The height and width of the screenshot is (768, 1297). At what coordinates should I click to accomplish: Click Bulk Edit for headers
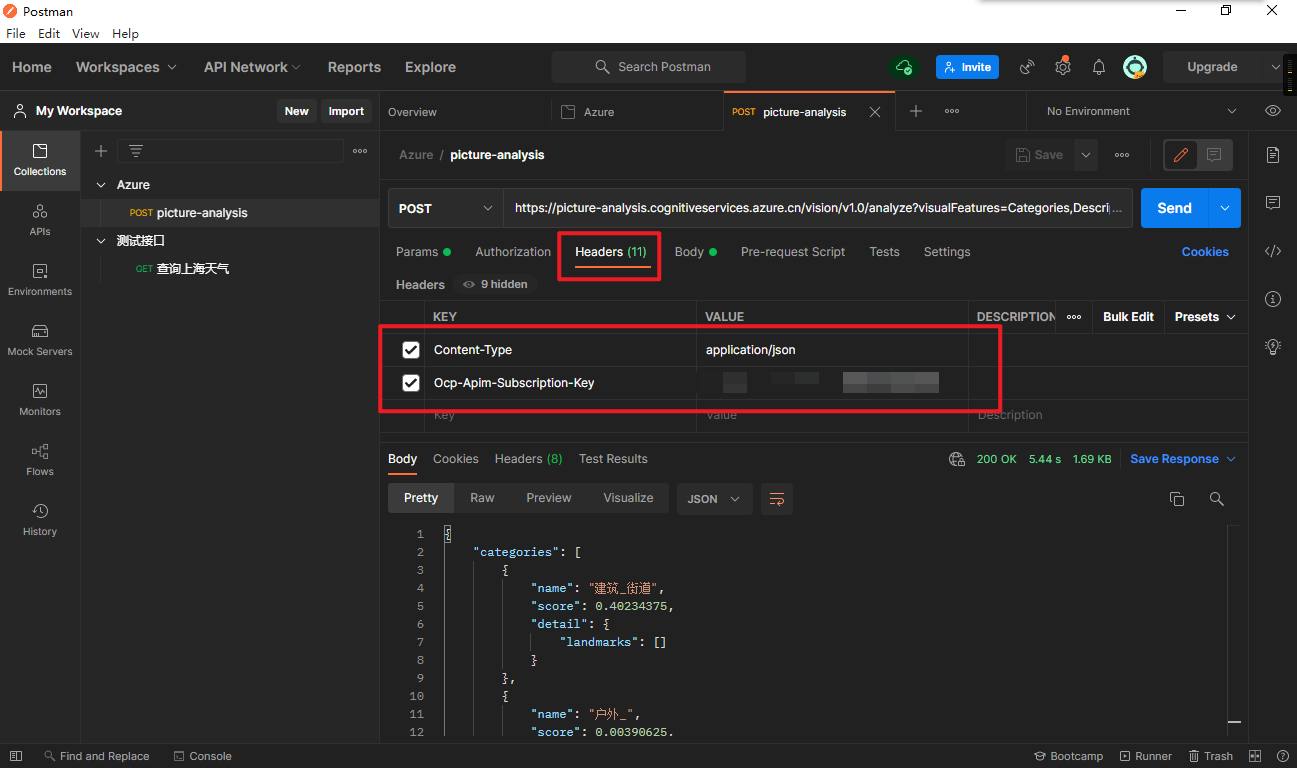click(1128, 317)
